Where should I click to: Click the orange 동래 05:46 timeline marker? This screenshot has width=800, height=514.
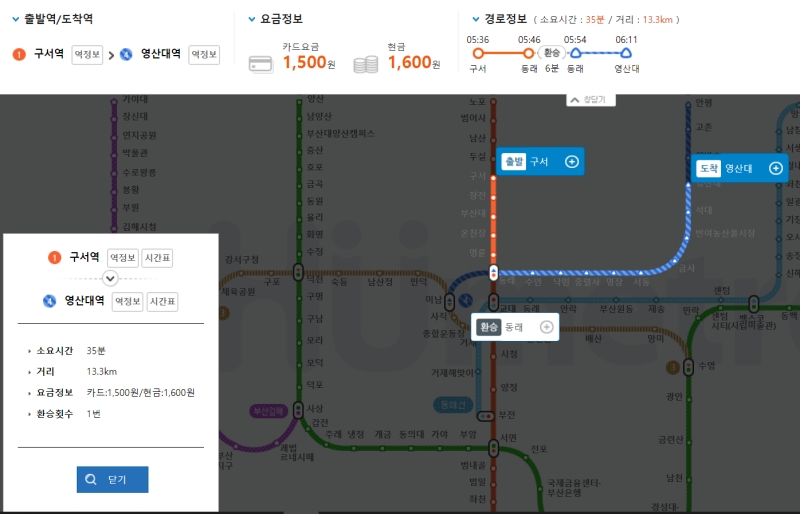point(529,53)
